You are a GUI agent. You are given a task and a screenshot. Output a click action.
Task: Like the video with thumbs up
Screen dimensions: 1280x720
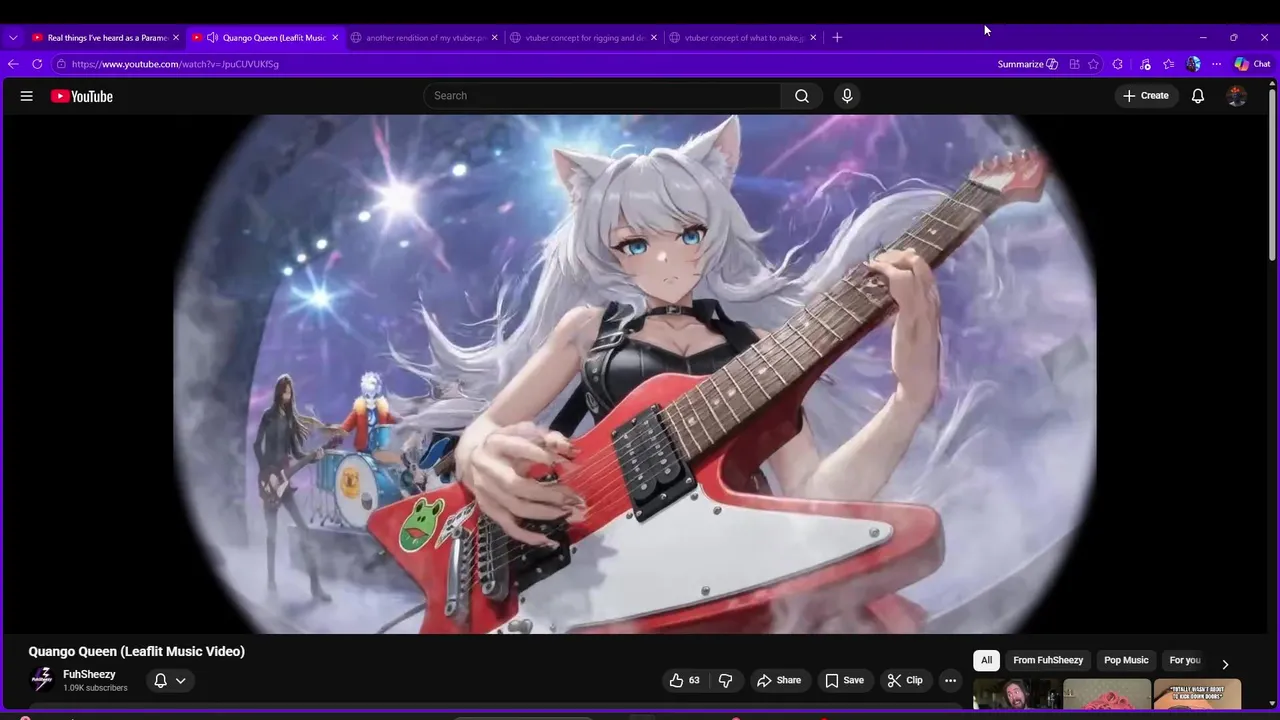[x=685, y=680]
